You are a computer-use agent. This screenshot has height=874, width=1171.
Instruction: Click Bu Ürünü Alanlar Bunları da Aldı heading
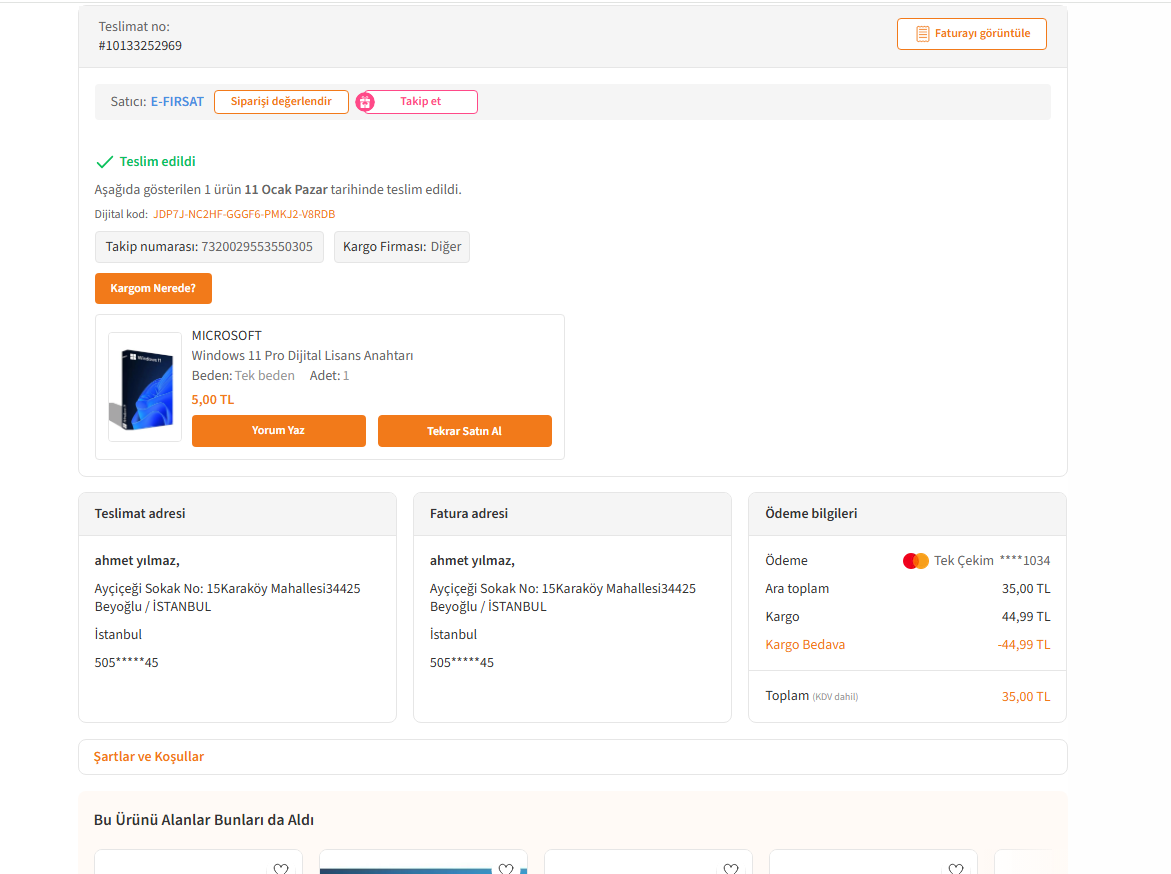point(204,819)
